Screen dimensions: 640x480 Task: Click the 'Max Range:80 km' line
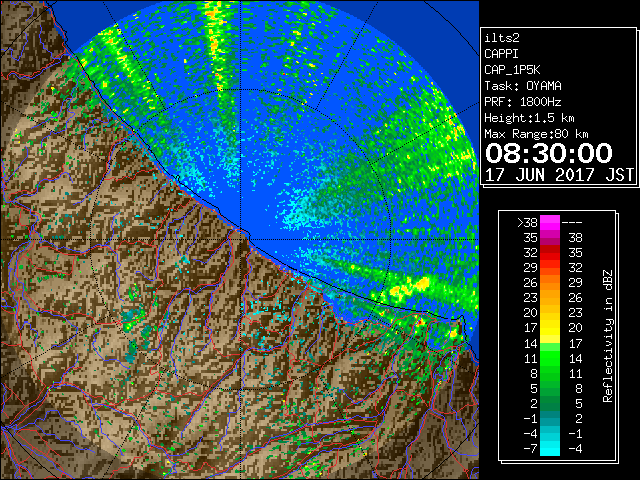(536, 134)
